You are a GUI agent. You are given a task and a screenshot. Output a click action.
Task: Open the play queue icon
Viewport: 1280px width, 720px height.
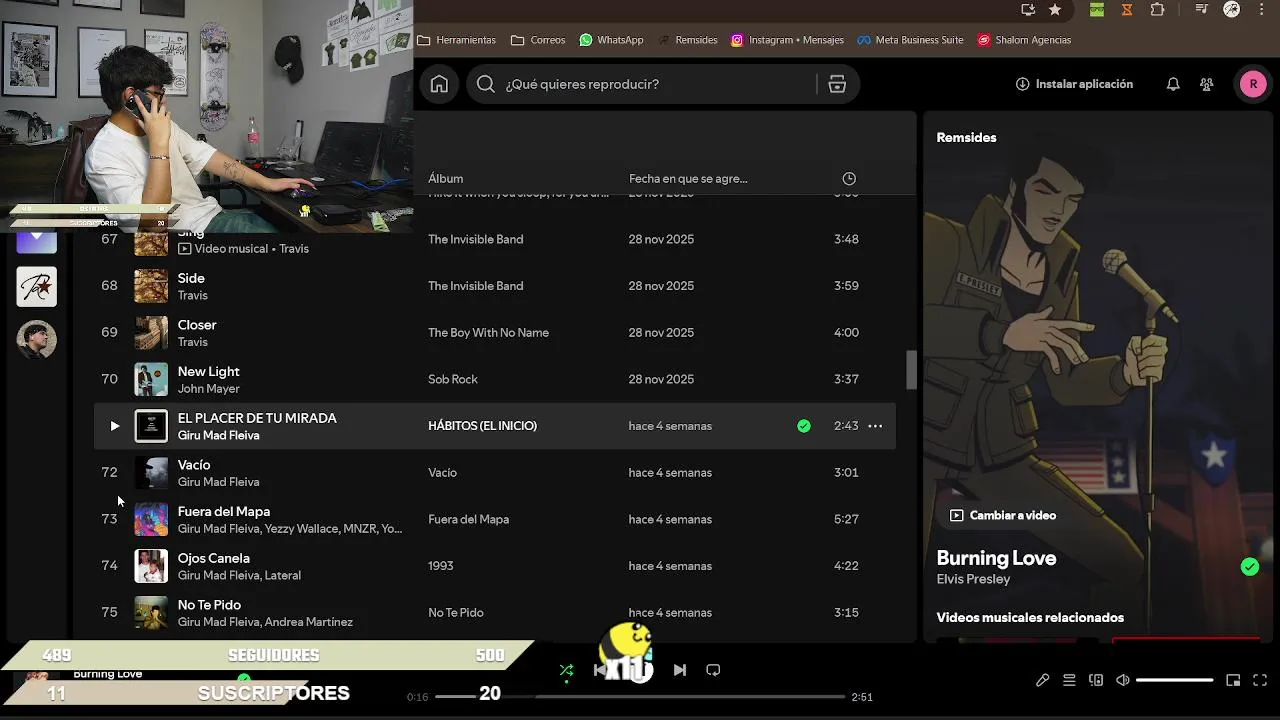[1069, 680]
